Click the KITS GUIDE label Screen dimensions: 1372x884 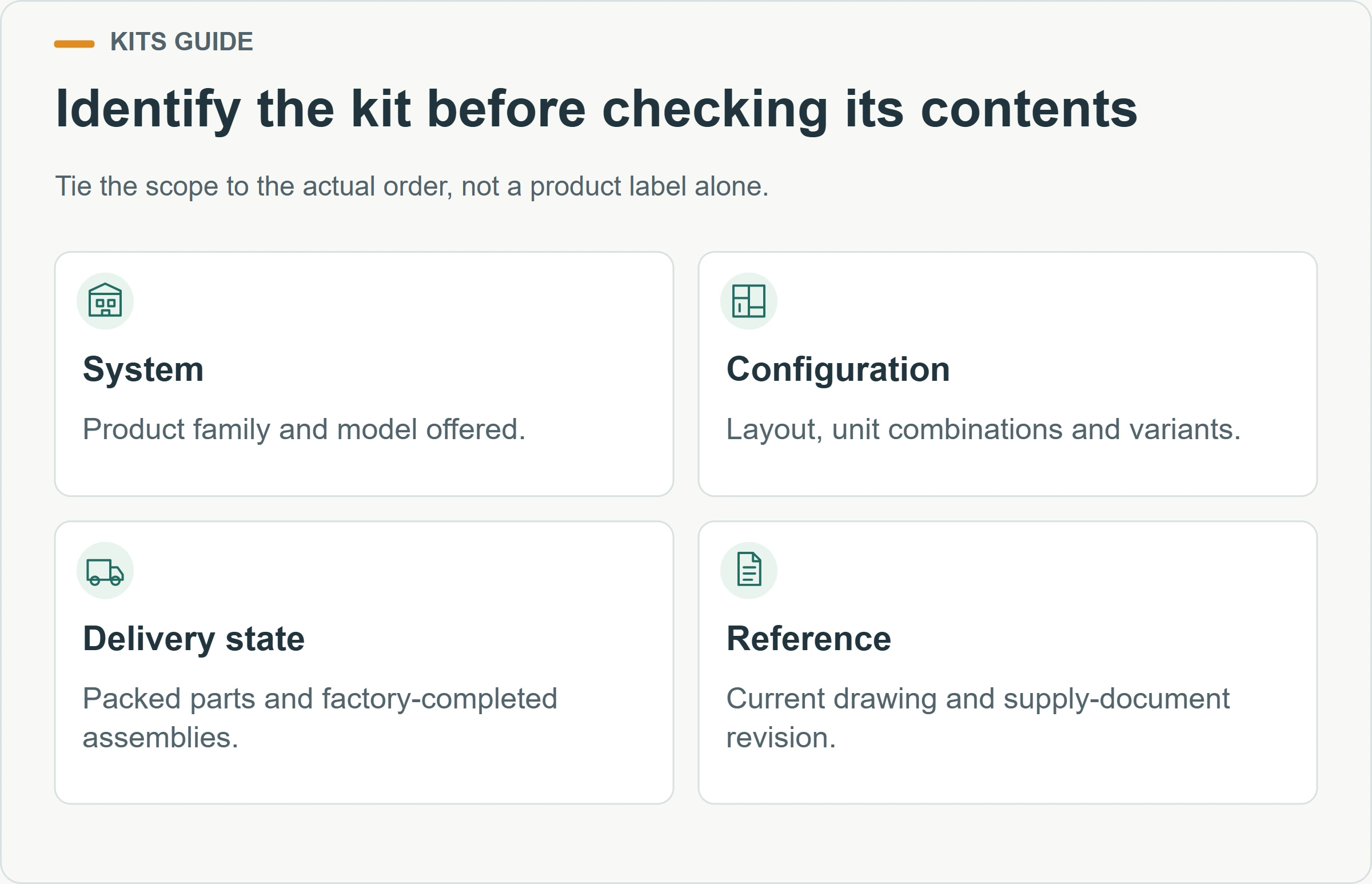tap(181, 42)
